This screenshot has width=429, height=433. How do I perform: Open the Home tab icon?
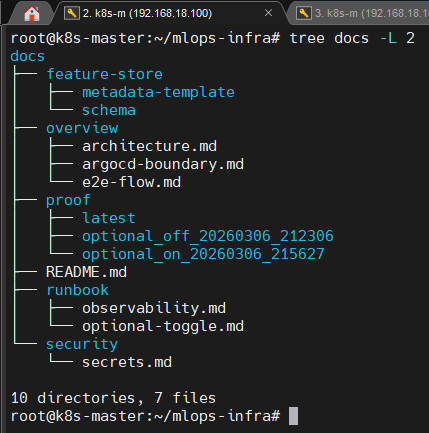[x=32, y=14]
